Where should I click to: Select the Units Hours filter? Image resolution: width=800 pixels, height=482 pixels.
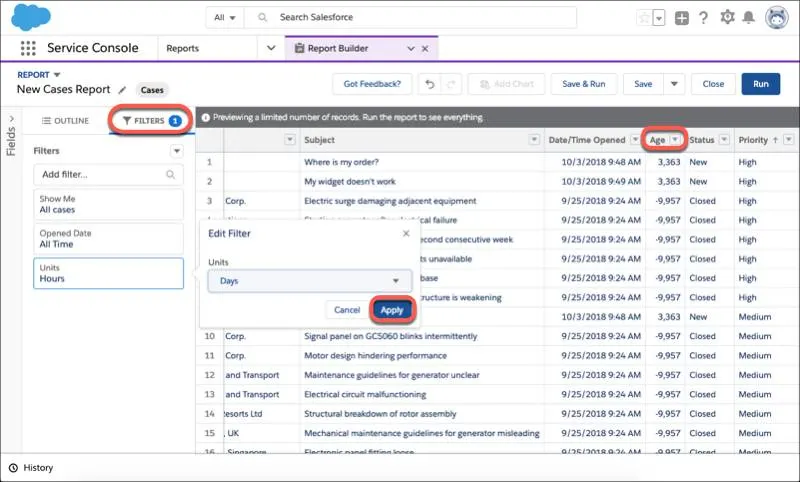pyautogui.click(x=108, y=273)
